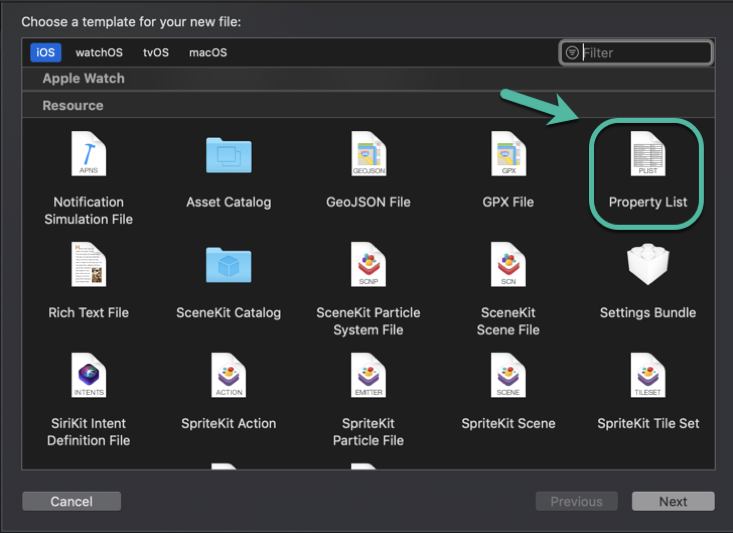The image size is (733, 533).
Task: Open the macOS platform tab
Action: point(208,52)
